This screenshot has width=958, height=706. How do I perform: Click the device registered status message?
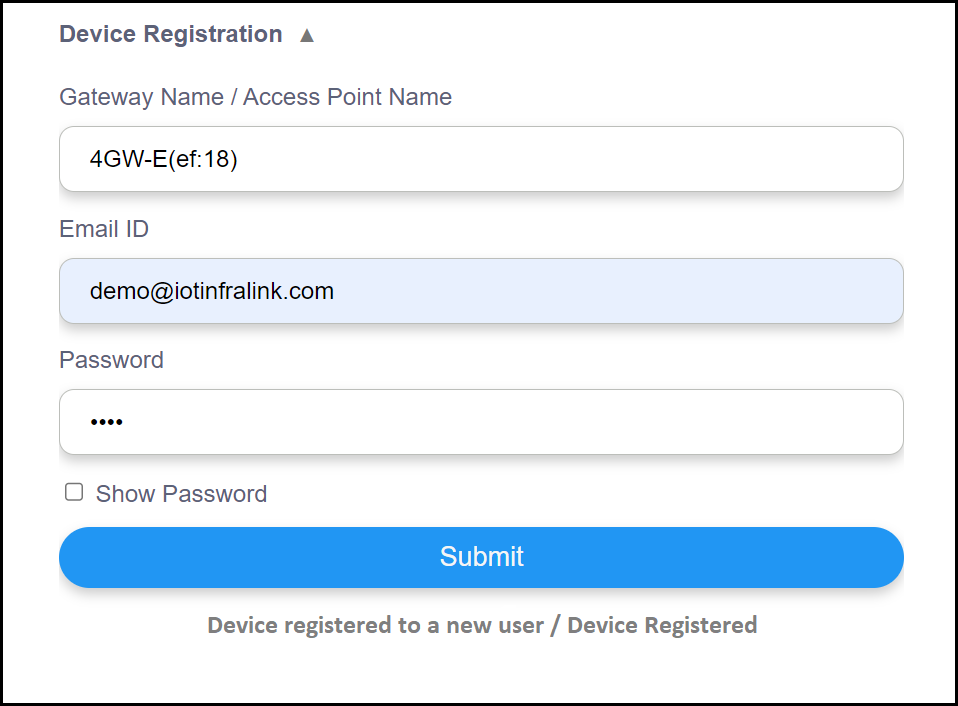[x=481, y=625]
